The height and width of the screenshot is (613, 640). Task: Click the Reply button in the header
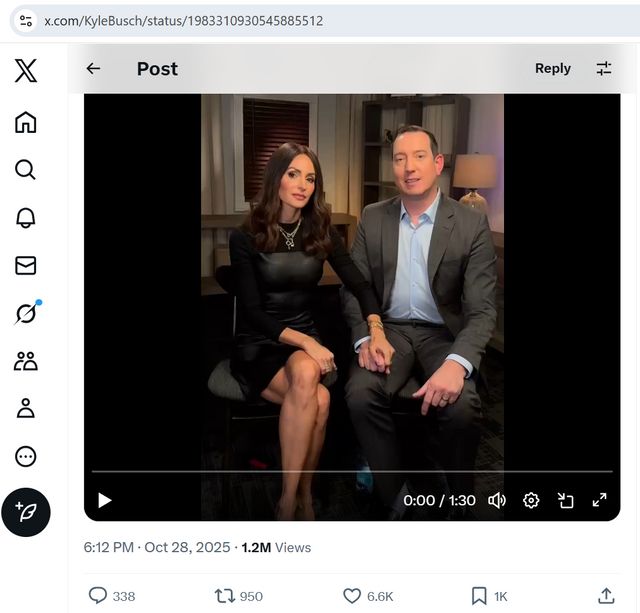tap(552, 68)
